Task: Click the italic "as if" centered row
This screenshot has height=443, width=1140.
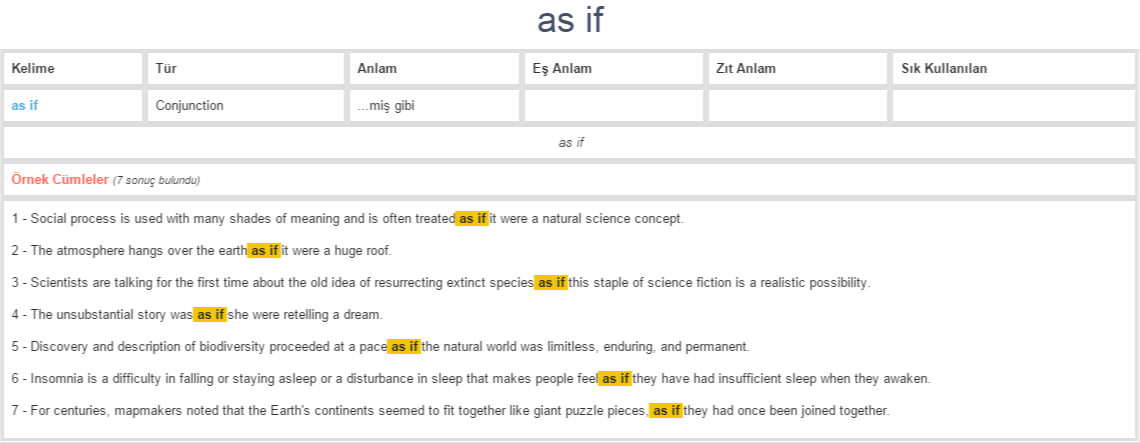Action: (571, 142)
